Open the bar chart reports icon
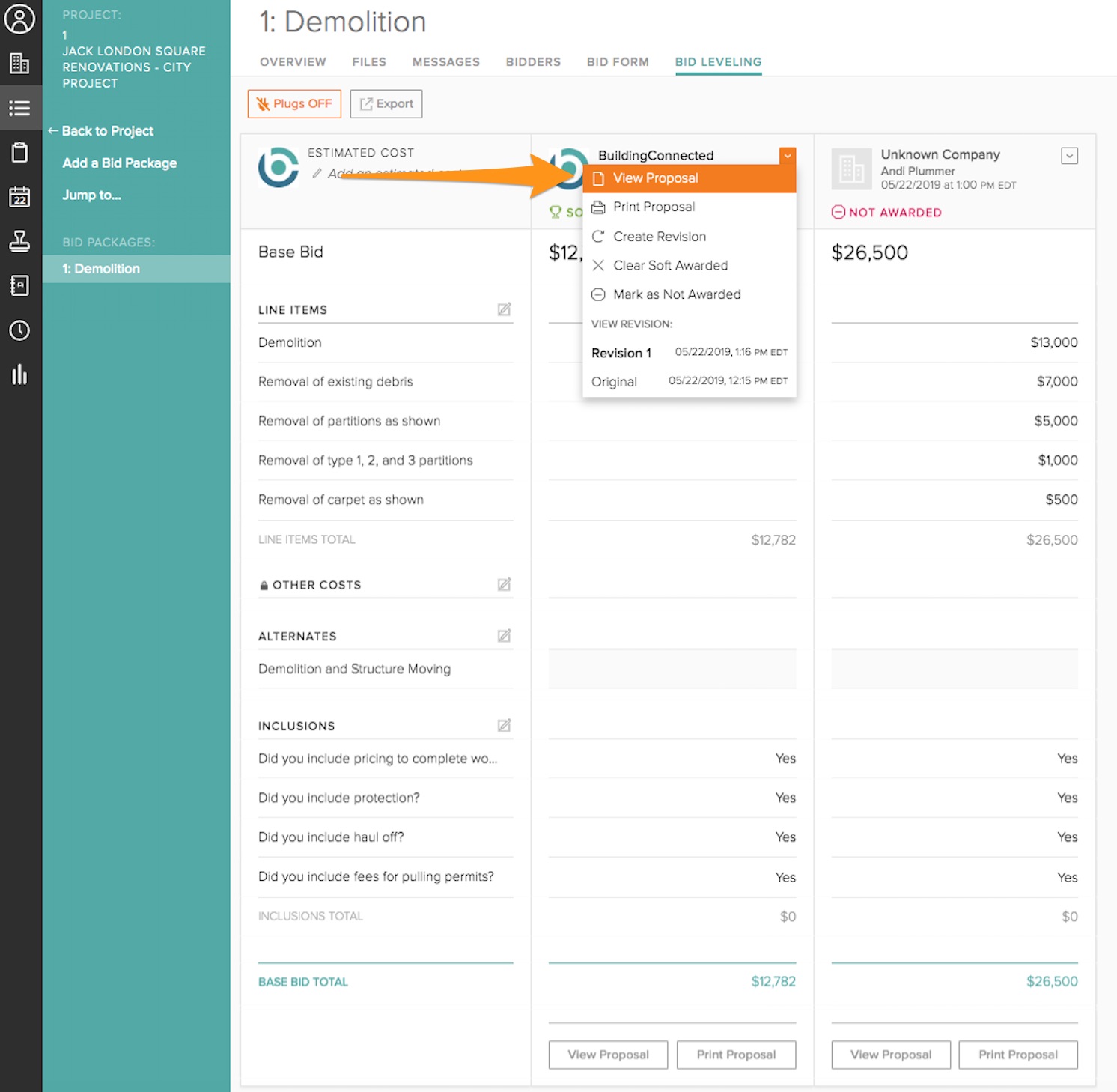The image size is (1117, 1092). pos(19,374)
